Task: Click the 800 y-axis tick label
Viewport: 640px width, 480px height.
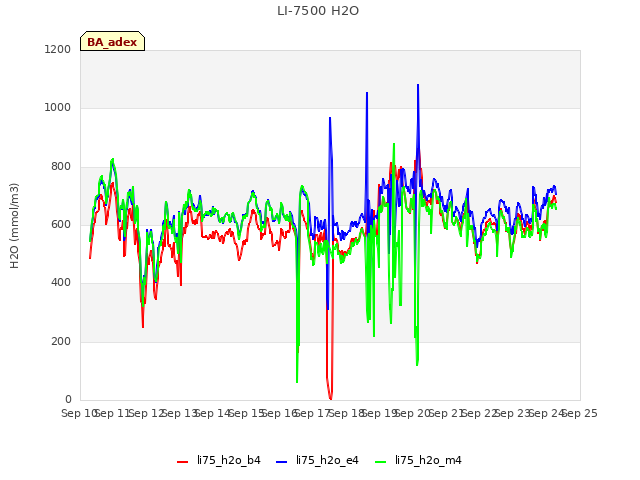Action: [x=61, y=167]
